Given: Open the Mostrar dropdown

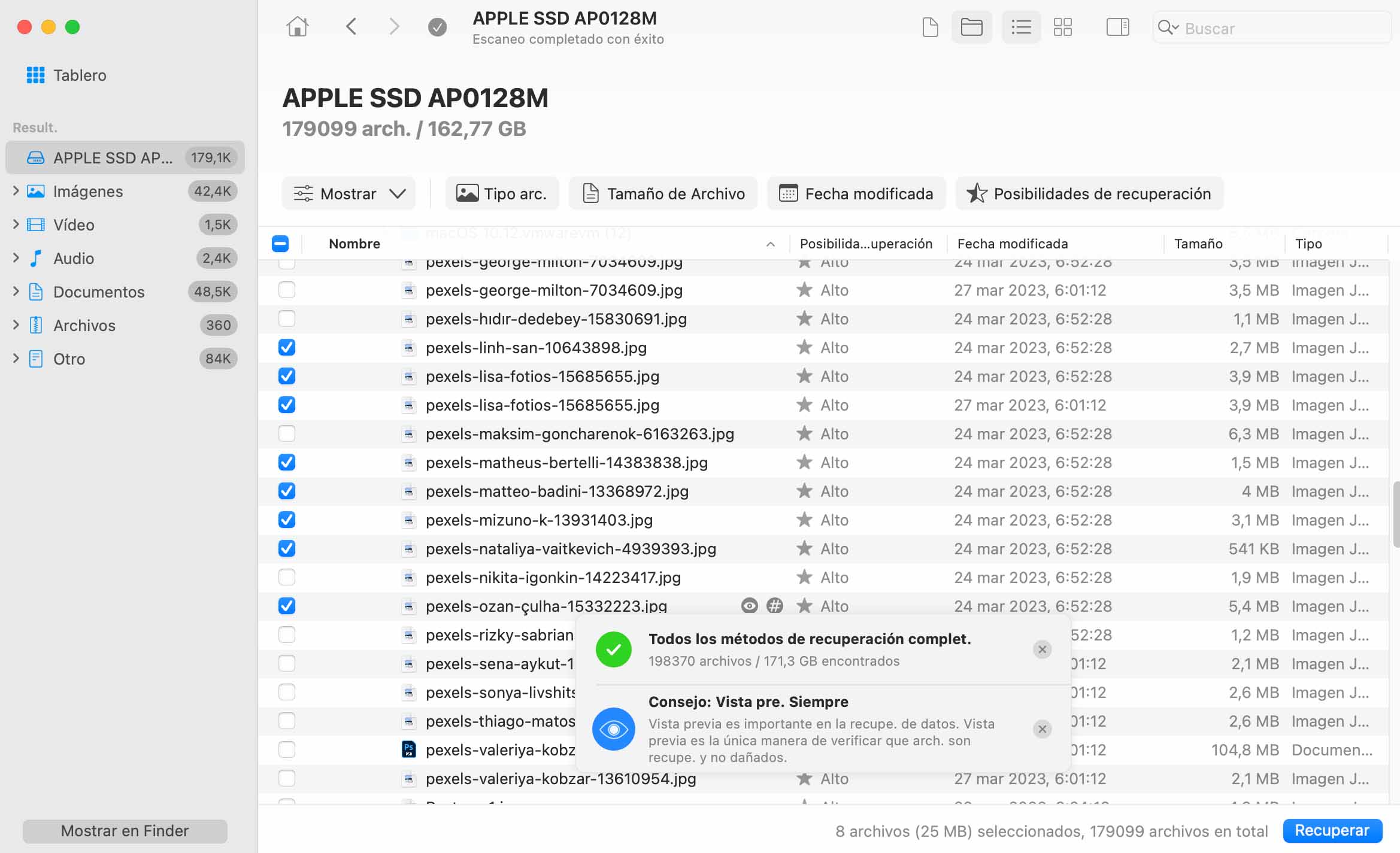Looking at the screenshot, I should click(x=349, y=193).
